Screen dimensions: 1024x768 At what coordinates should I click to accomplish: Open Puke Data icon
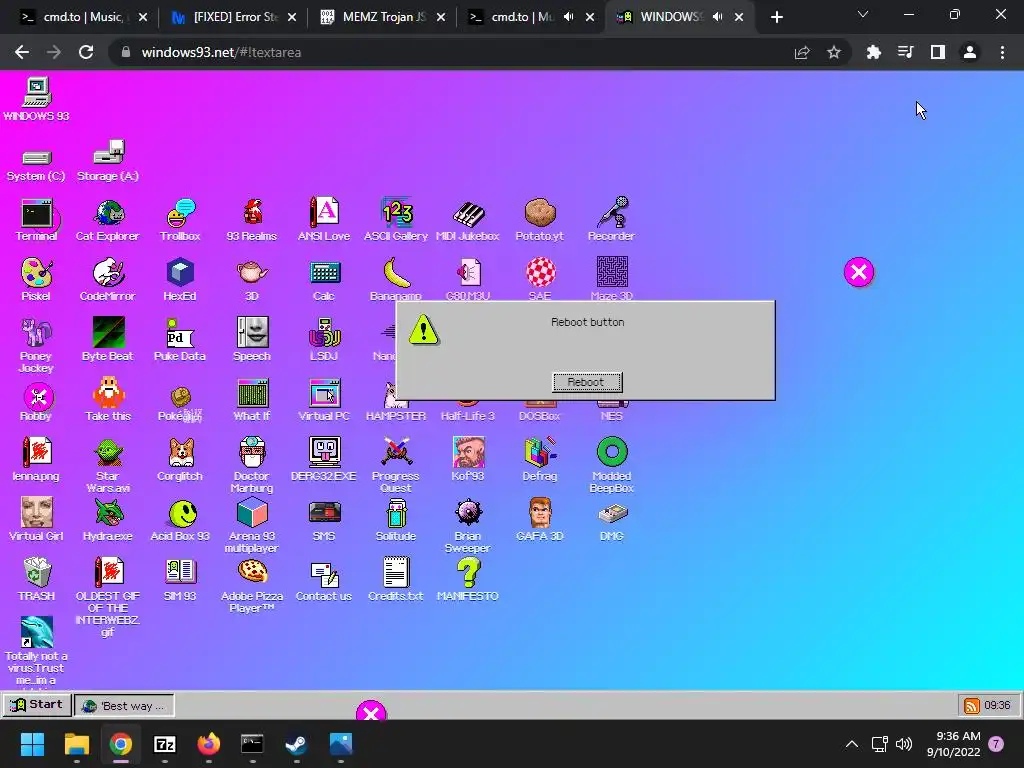[x=180, y=334]
